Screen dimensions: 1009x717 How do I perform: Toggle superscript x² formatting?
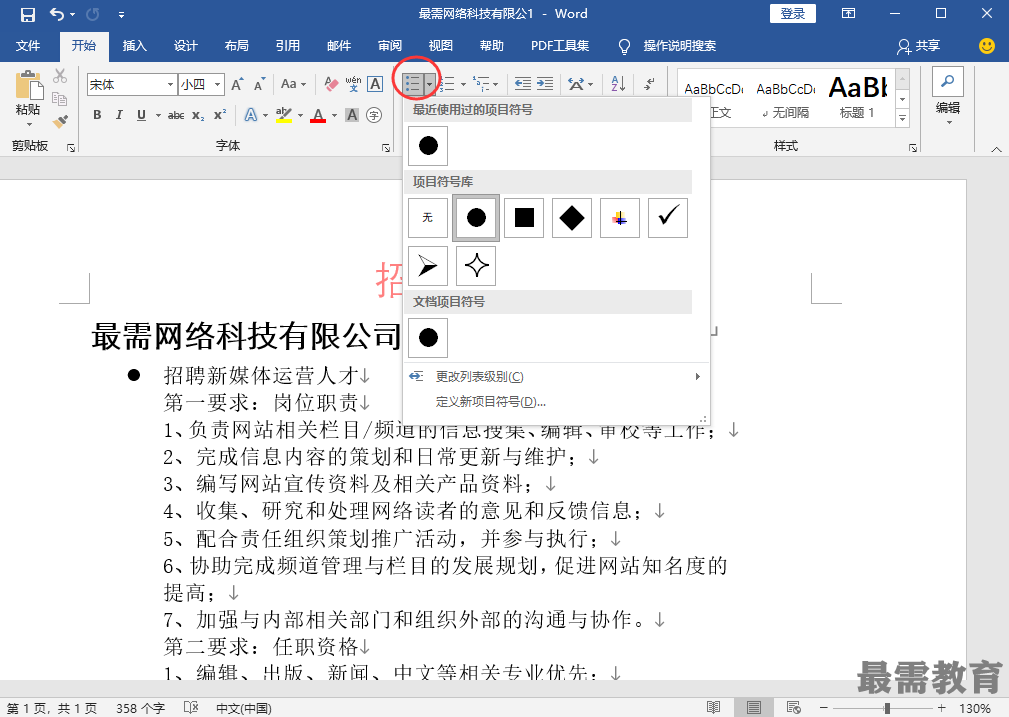220,115
